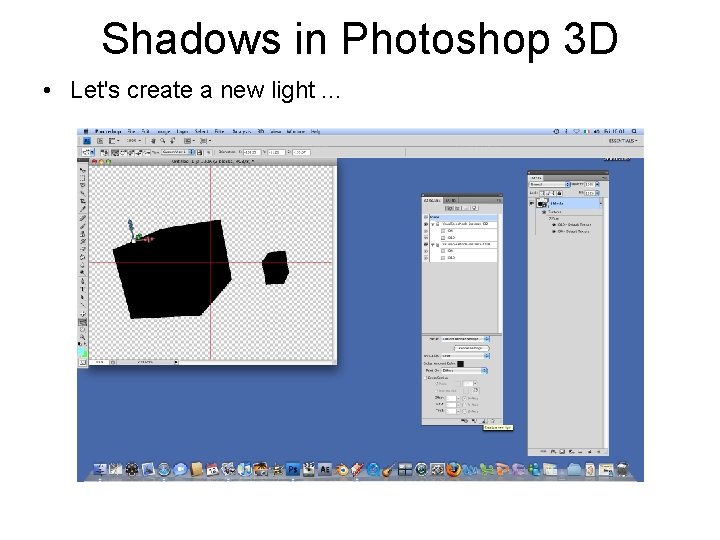Open the Essentials workspace switcher
This screenshot has width=720, height=540.
click(623, 141)
